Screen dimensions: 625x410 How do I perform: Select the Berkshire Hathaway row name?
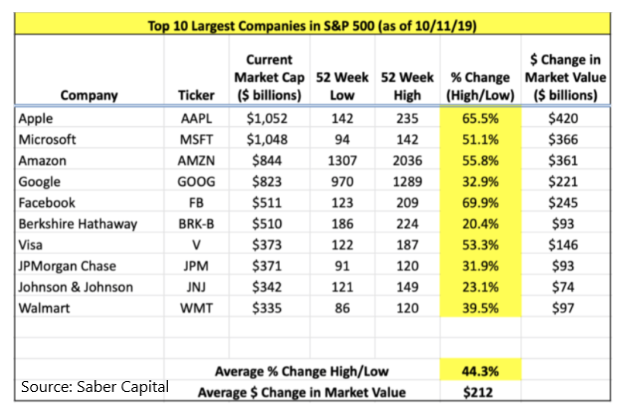tap(78, 224)
